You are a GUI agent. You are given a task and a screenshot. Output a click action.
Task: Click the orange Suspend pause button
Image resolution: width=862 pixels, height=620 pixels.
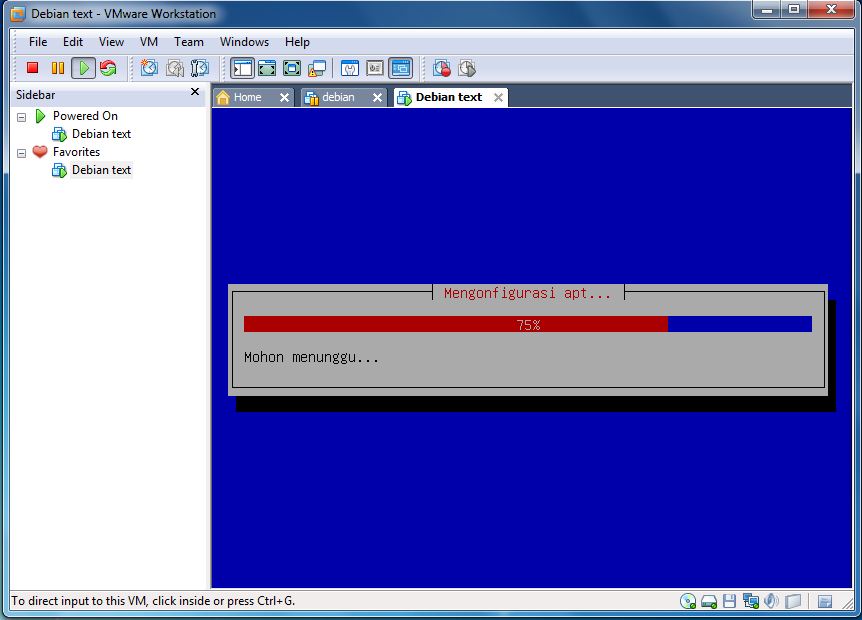click(57, 68)
